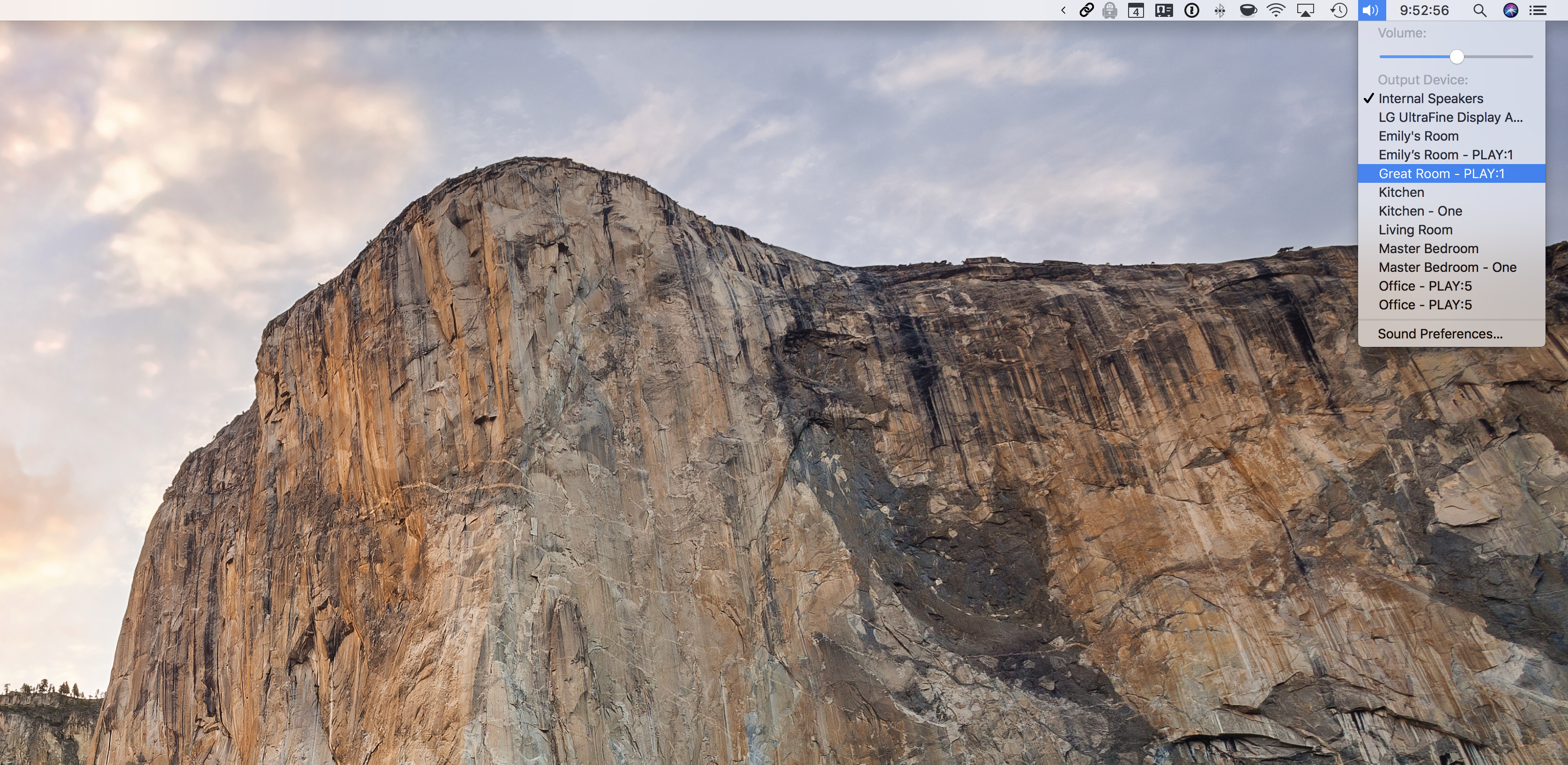Select Internal Speakers output device
The height and width of the screenshot is (765, 1568).
(x=1430, y=98)
